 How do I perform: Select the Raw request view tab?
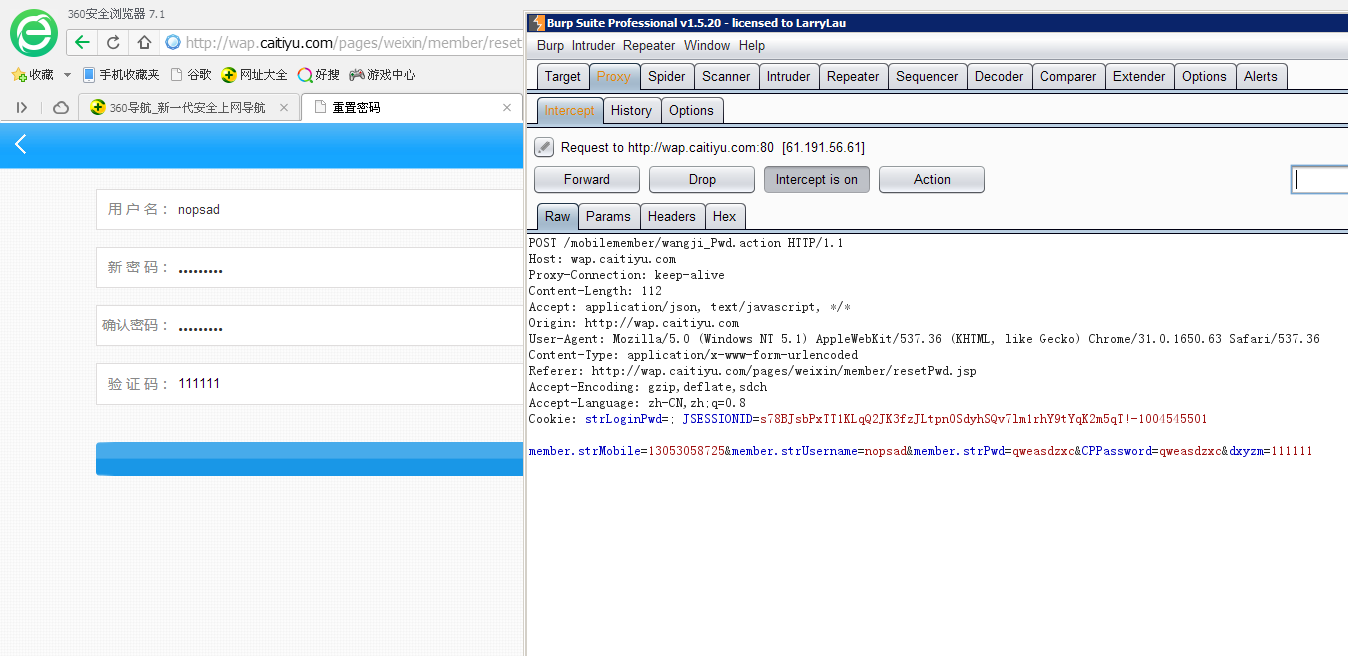pyautogui.click(x=558, y=217)
